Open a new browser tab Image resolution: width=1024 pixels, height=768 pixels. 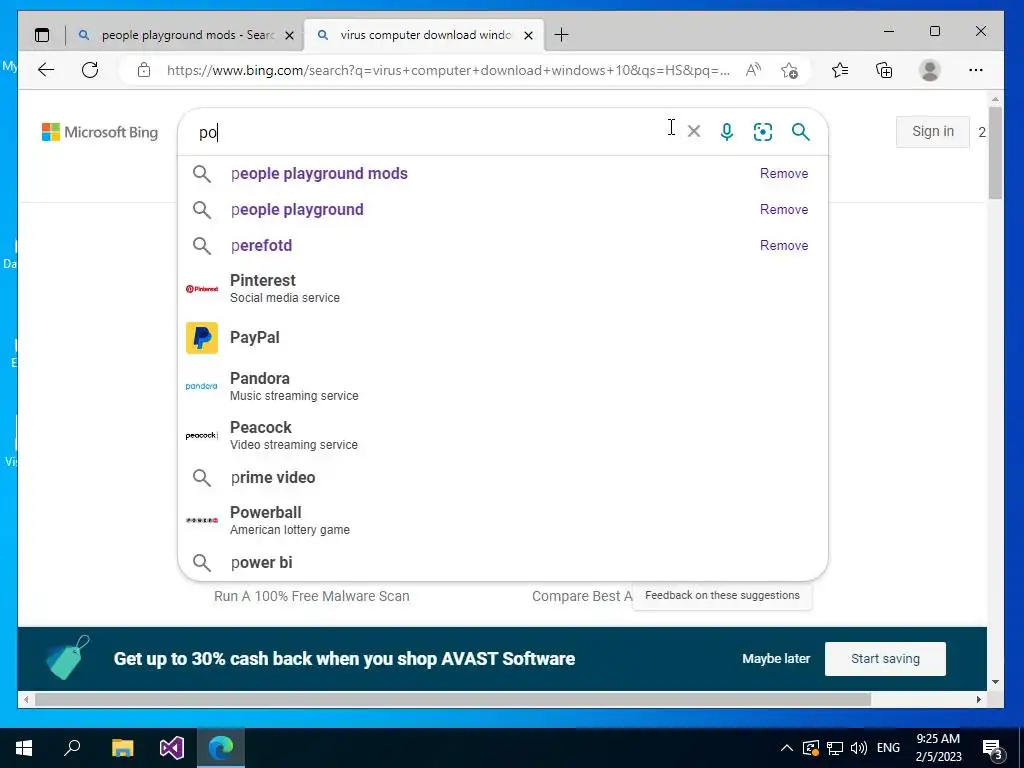[561, 35]
